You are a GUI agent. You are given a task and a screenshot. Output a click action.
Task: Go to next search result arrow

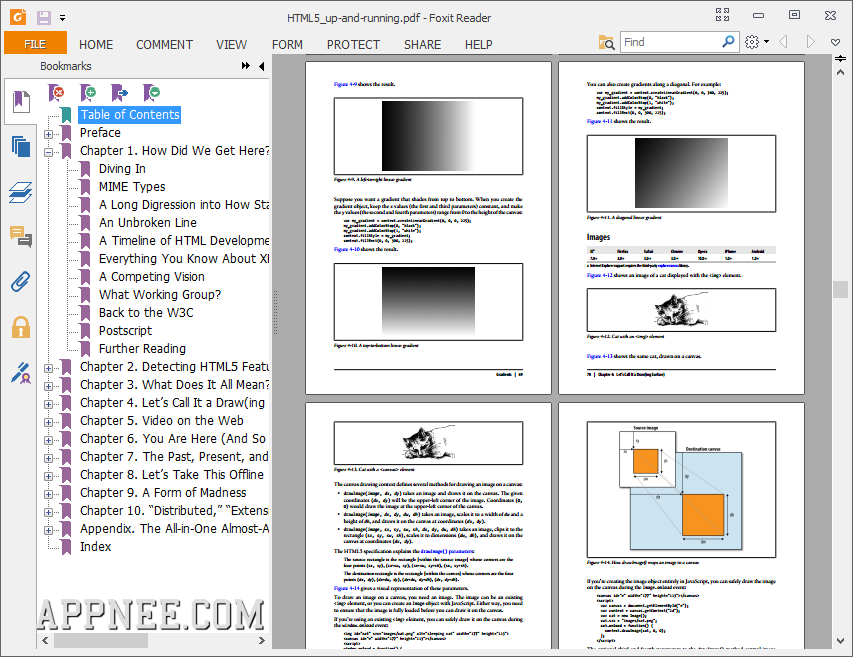810,41
